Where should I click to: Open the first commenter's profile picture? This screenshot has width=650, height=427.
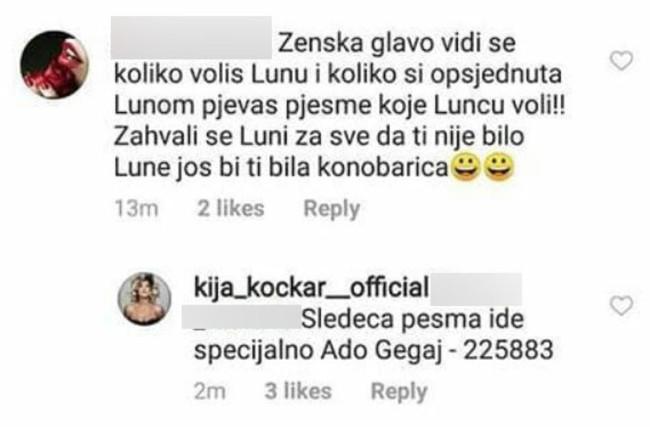click(55, 64)
